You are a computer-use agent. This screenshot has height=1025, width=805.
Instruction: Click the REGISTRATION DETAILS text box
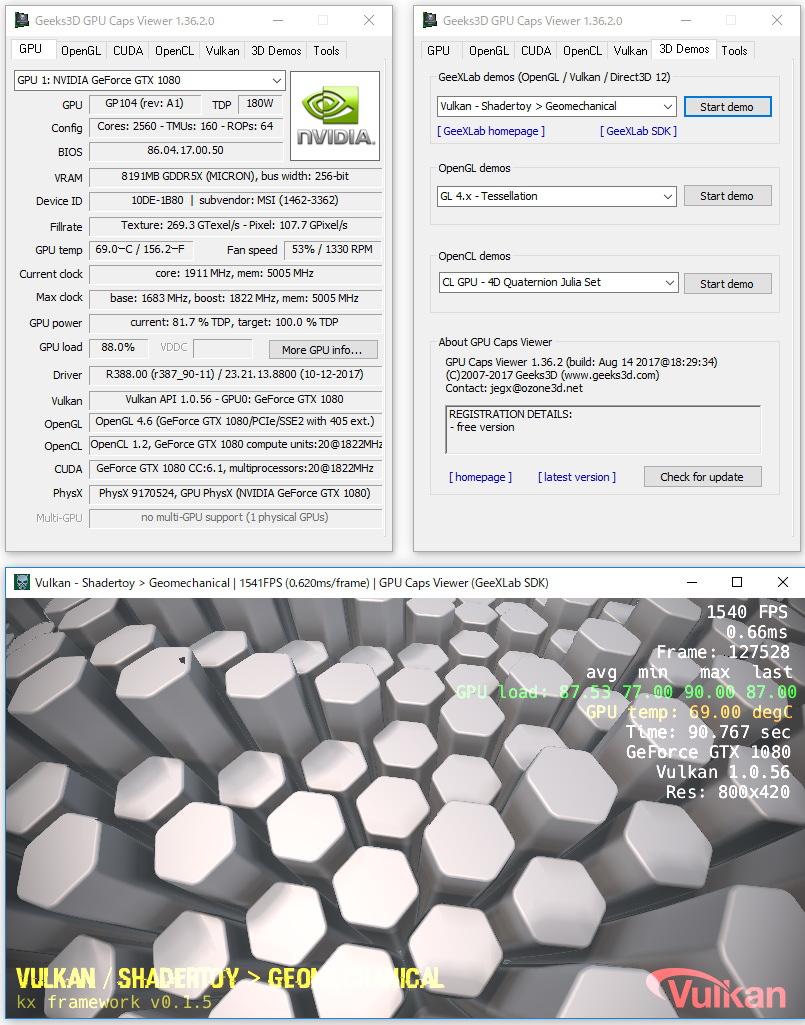[603, 429]
